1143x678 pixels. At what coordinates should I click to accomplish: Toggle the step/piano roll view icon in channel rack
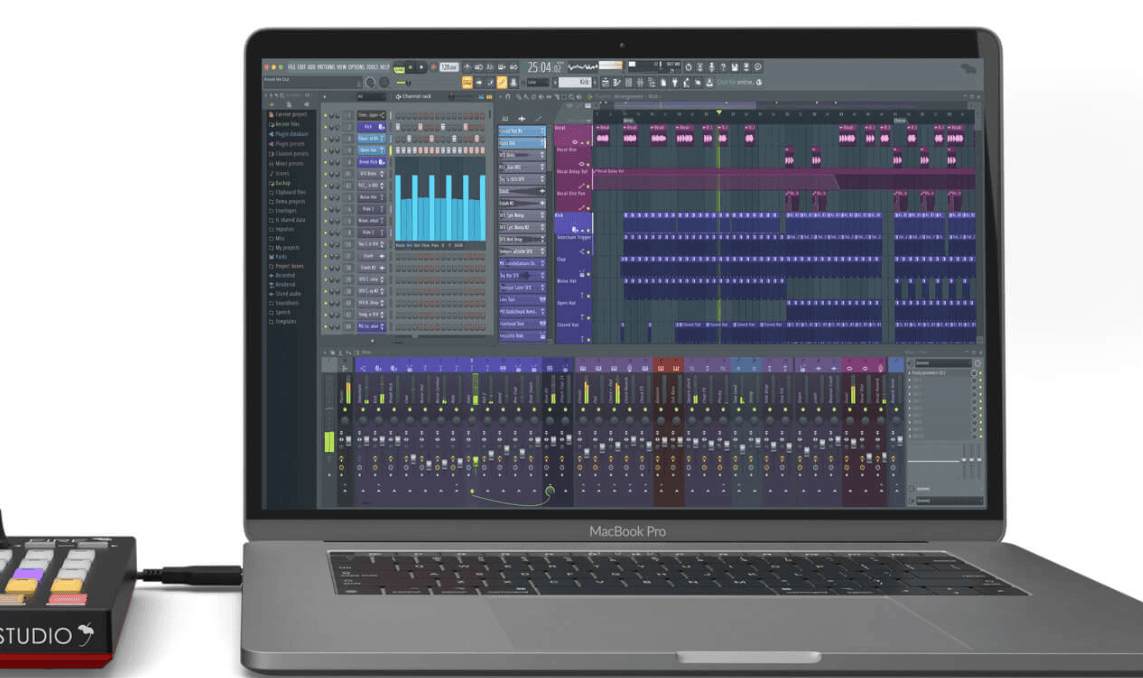[489, 96]
